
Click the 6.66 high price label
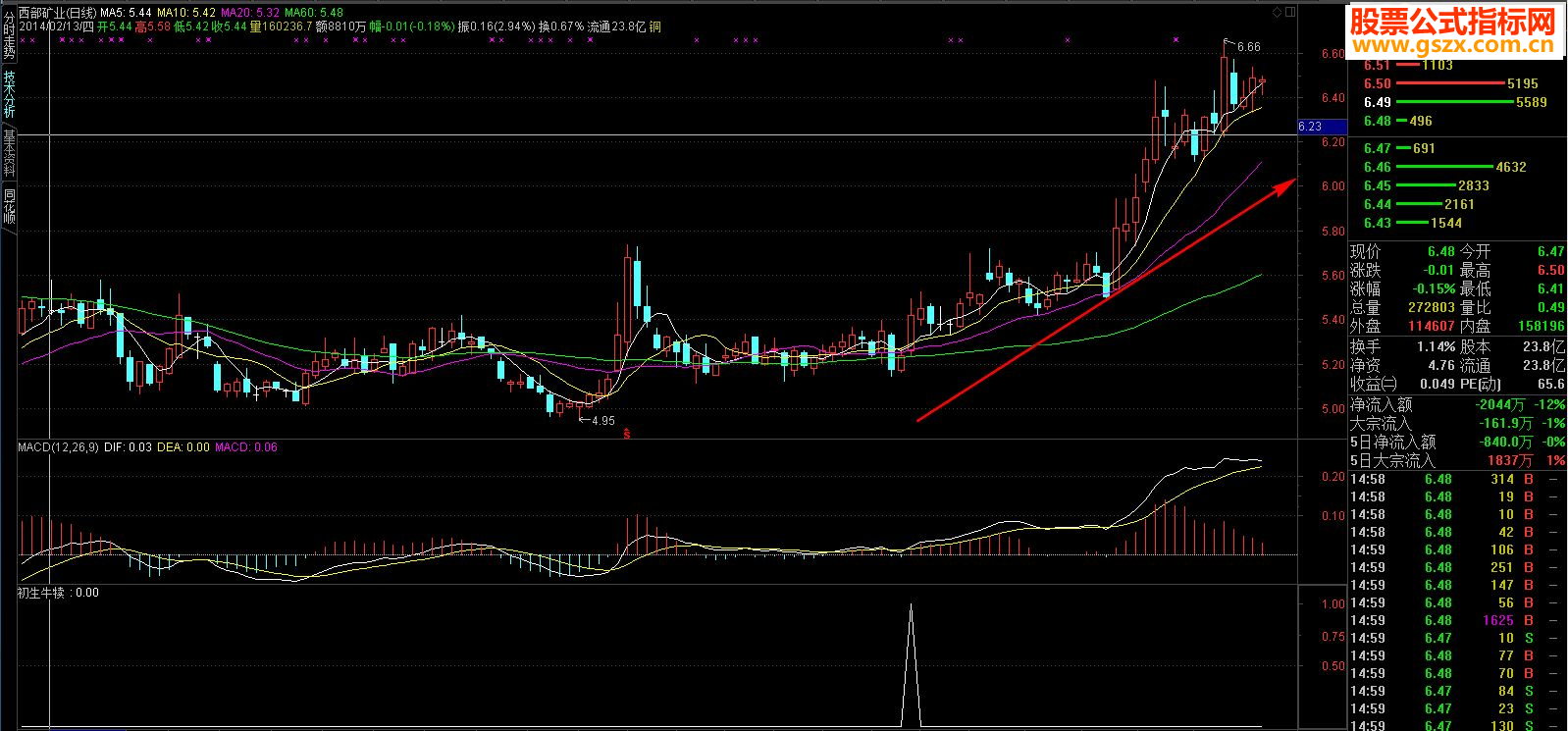[x=1248, y=47]
